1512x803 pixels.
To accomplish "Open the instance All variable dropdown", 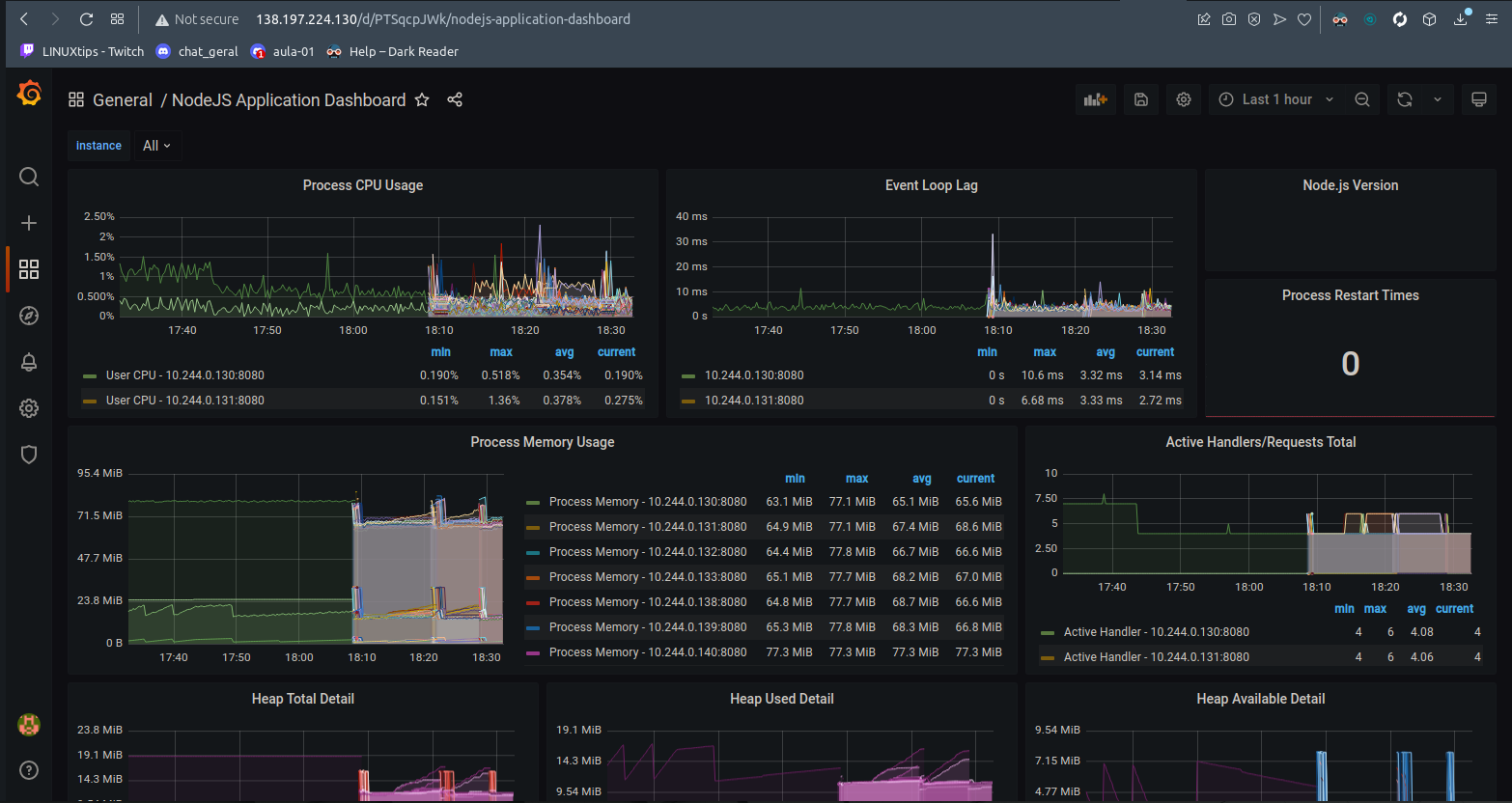I will click(x=156, y=146).
